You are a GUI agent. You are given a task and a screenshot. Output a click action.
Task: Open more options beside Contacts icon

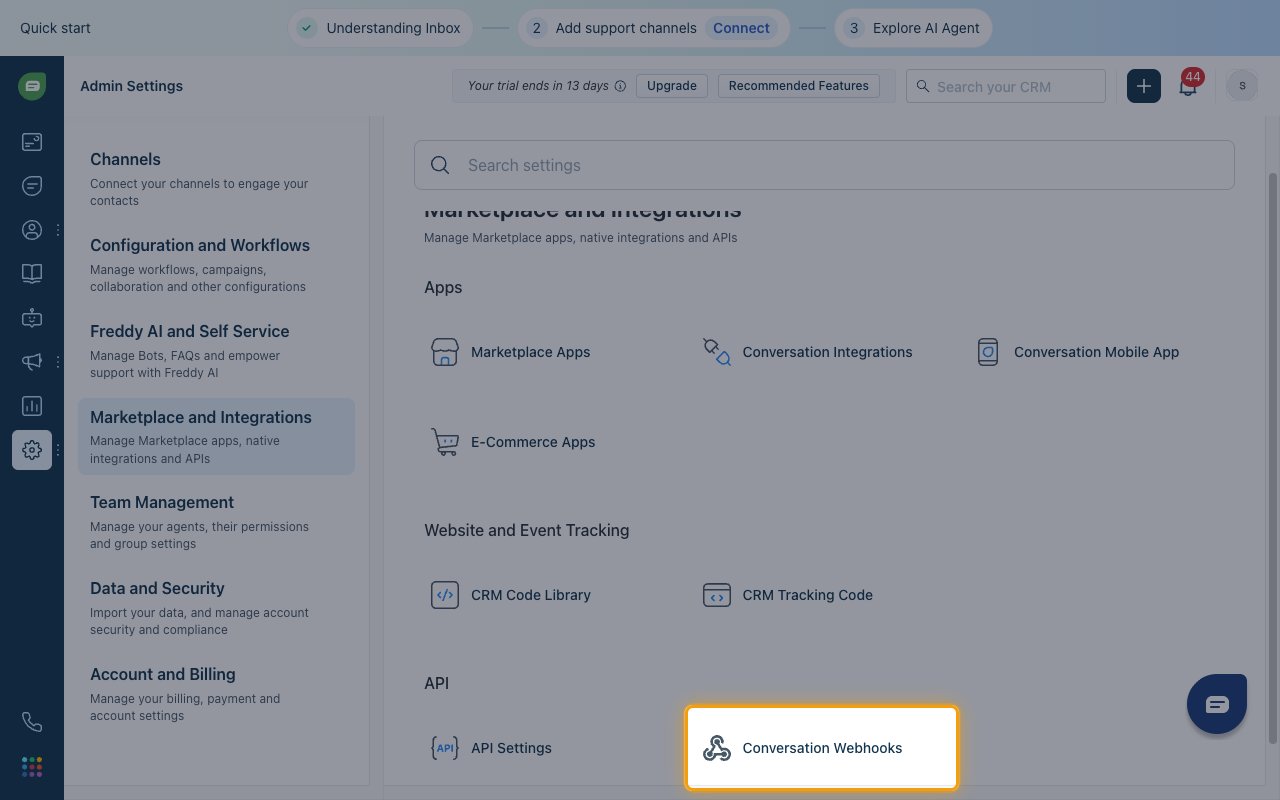(58, 230)
